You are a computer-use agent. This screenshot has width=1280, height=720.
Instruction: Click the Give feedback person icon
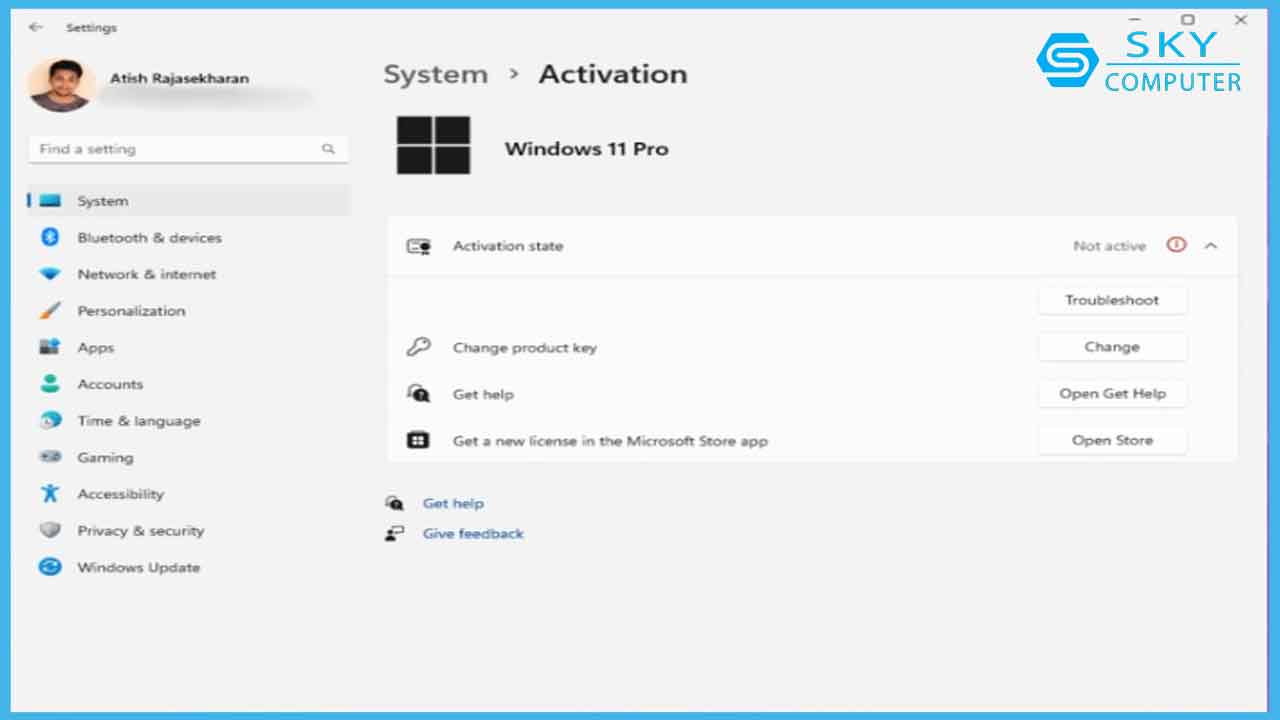(395, 534)
